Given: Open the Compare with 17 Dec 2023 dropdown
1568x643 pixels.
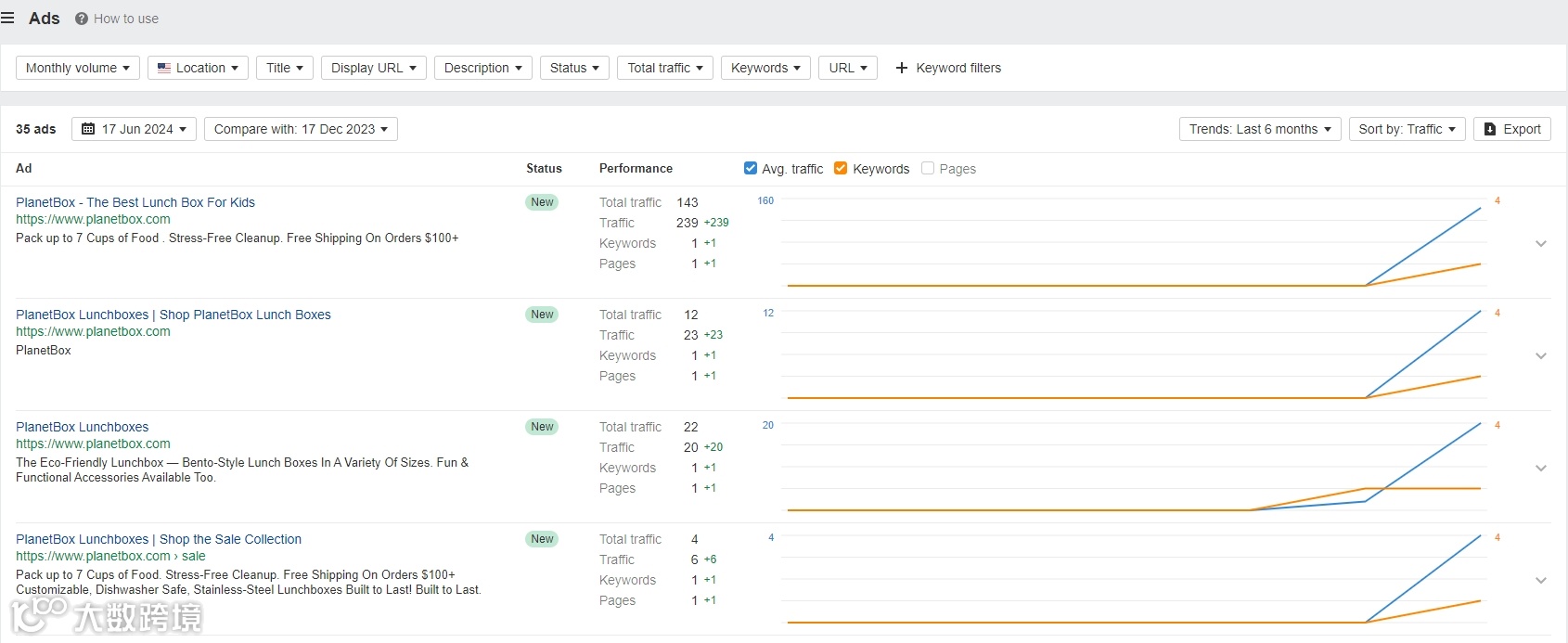Looking at the screenshot, I should (301, 129).
